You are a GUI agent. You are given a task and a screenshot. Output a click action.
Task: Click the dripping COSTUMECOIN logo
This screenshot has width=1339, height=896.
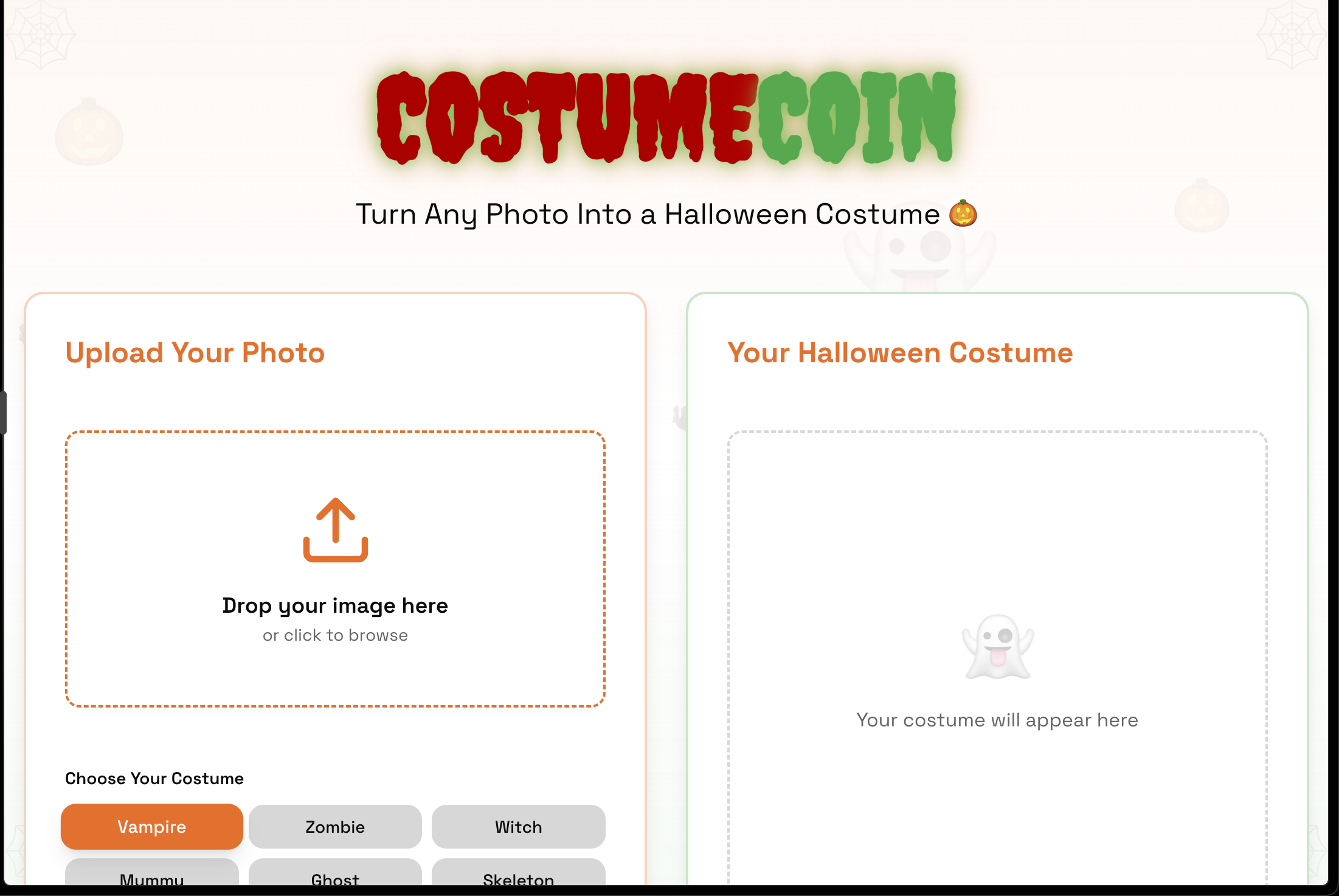(666, 117)
